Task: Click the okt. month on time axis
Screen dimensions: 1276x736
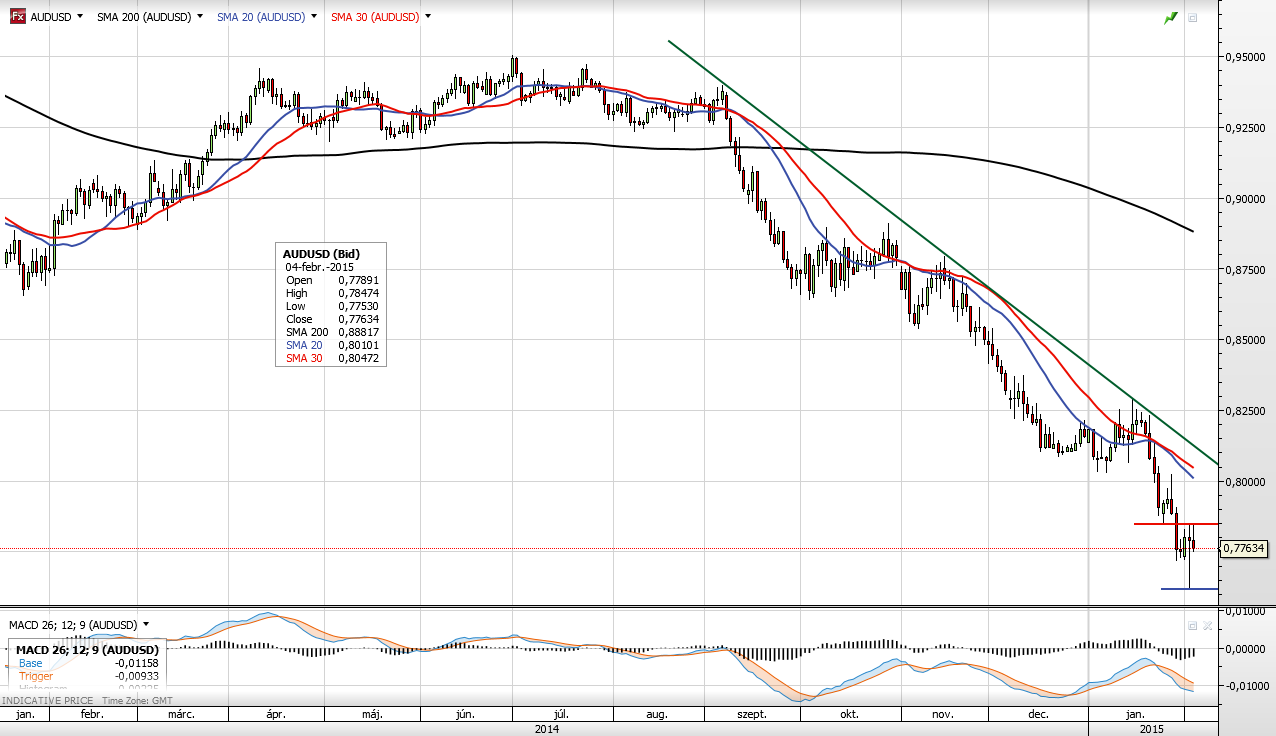Action: 849,715
